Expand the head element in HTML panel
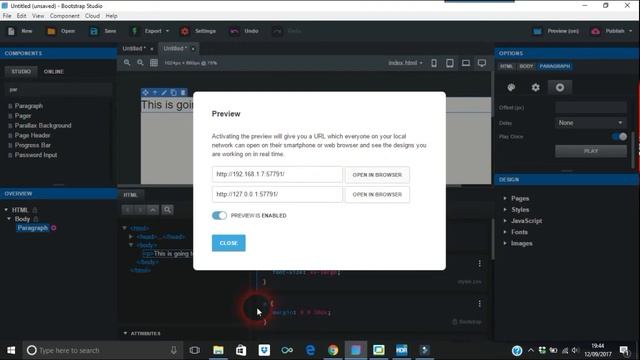This screenshot has width=640, height=360. tap(131, 237)
